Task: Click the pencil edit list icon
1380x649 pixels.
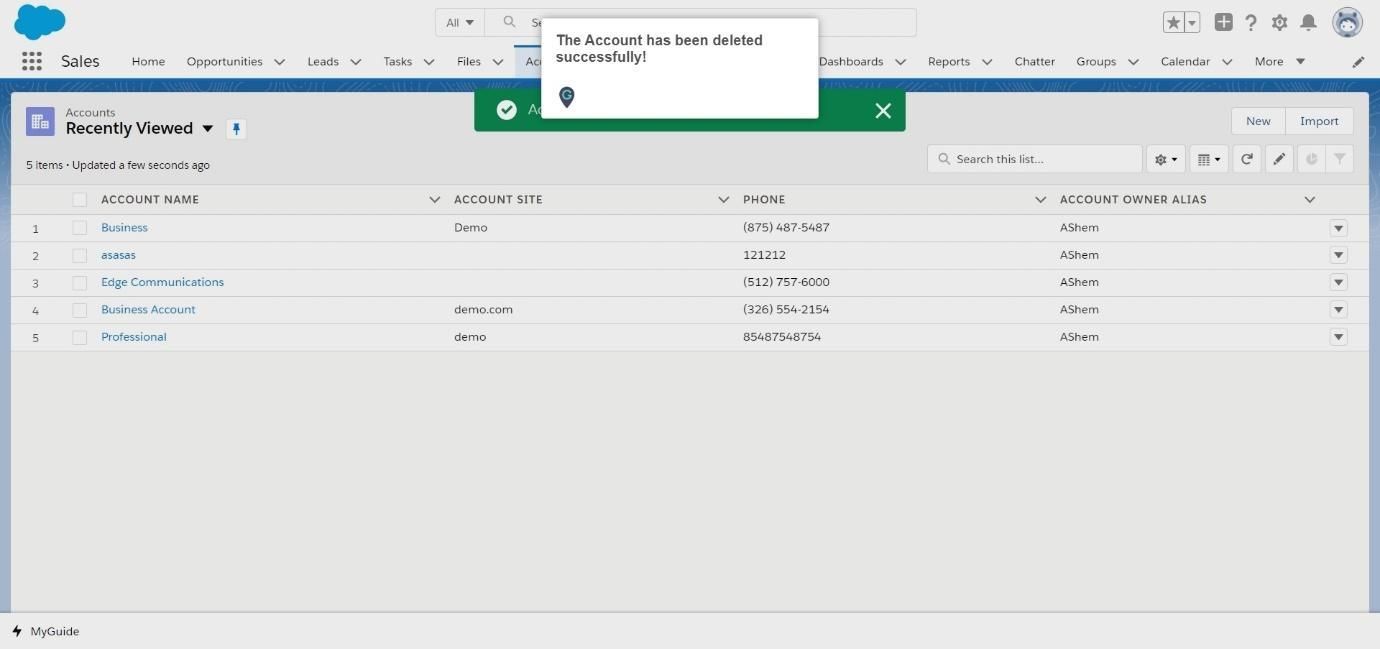Action: click(x=1279, y=159)
